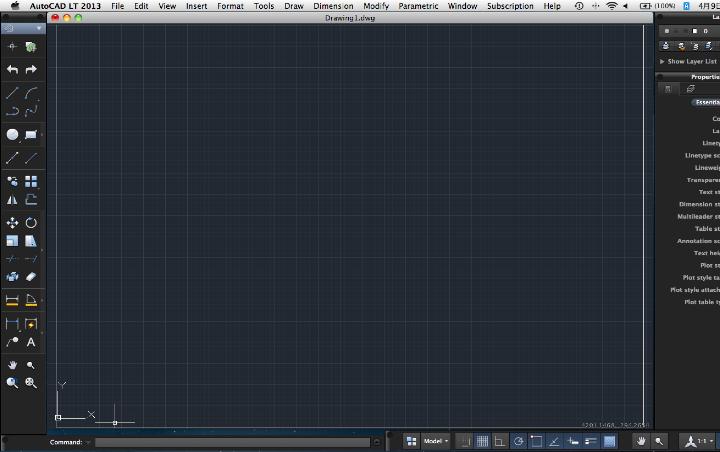The height and width of the screenshot is (452, 720).
Task: Select the Scale tool
Action: click(12, 241)
